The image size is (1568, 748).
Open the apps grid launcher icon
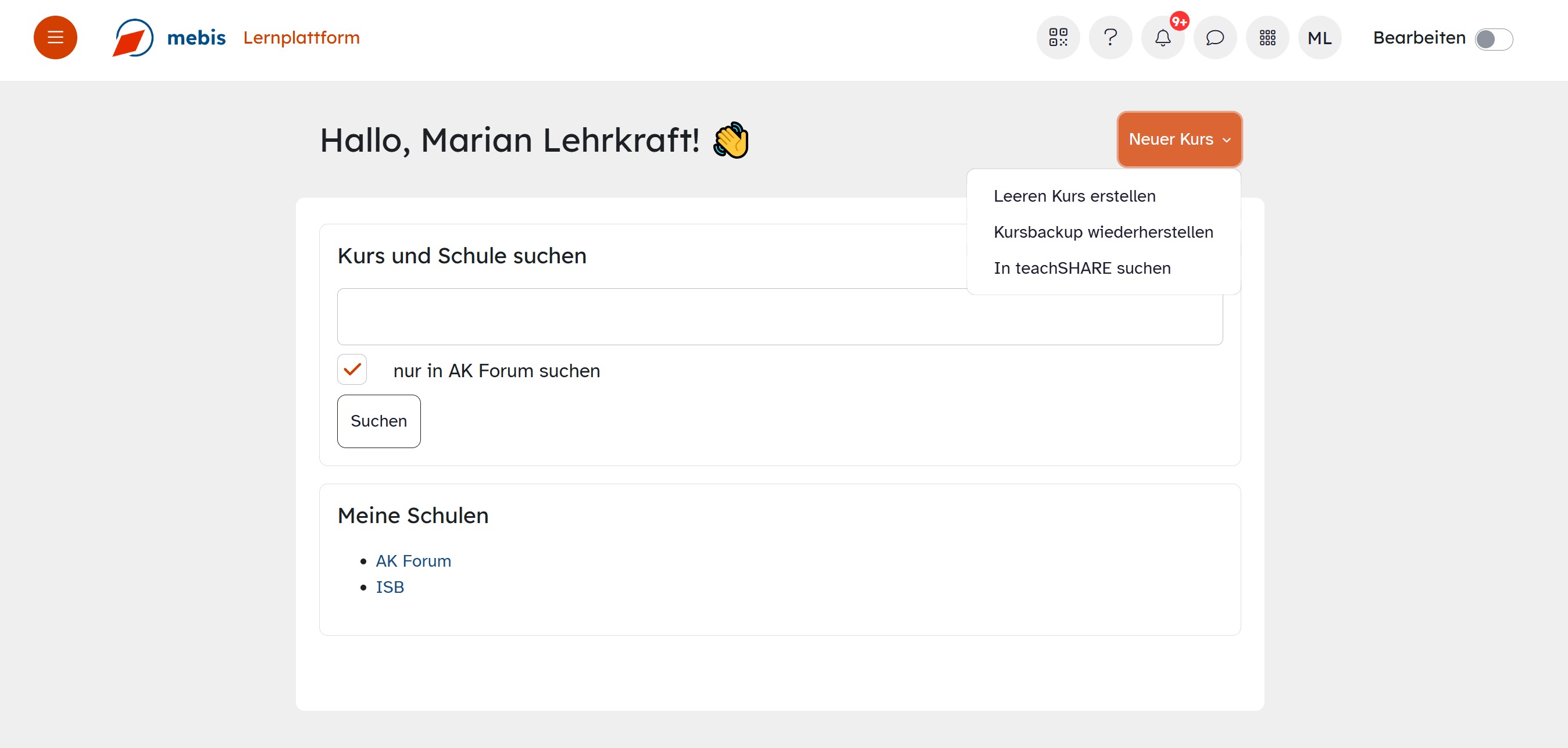[x=1267, y=38]
